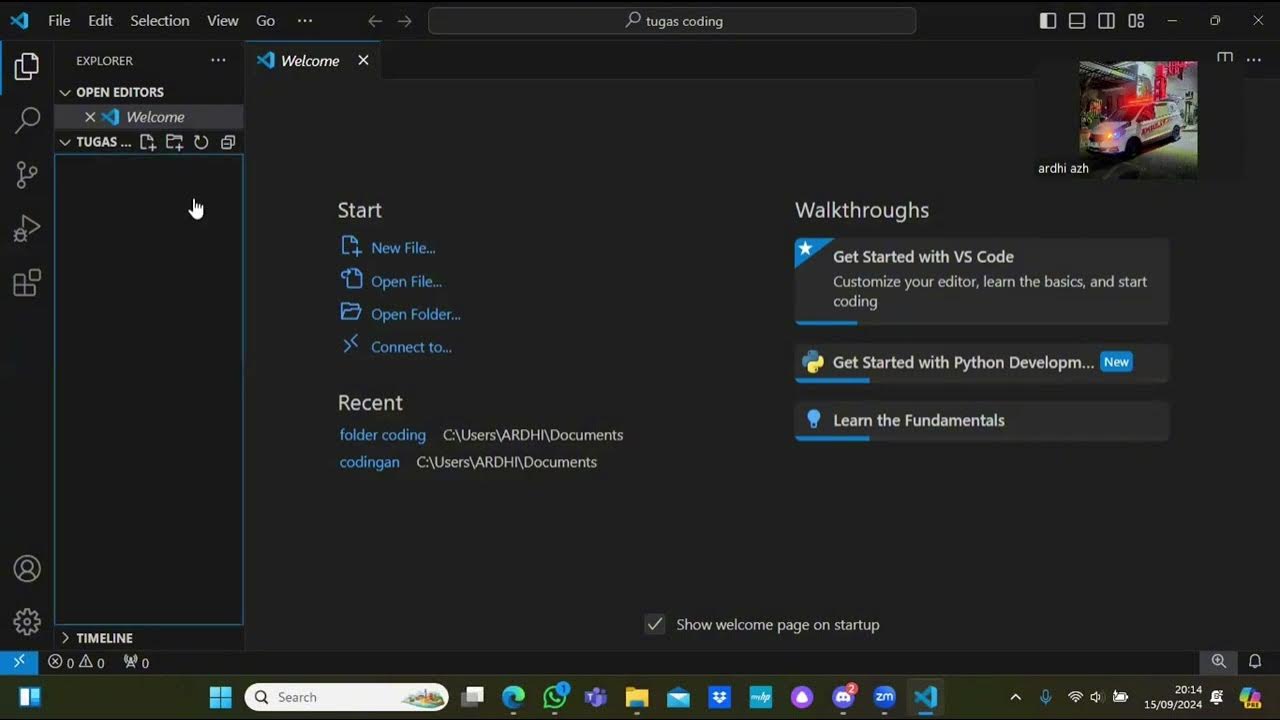Open the File menu
The image size is (1280, 720).
59,20
